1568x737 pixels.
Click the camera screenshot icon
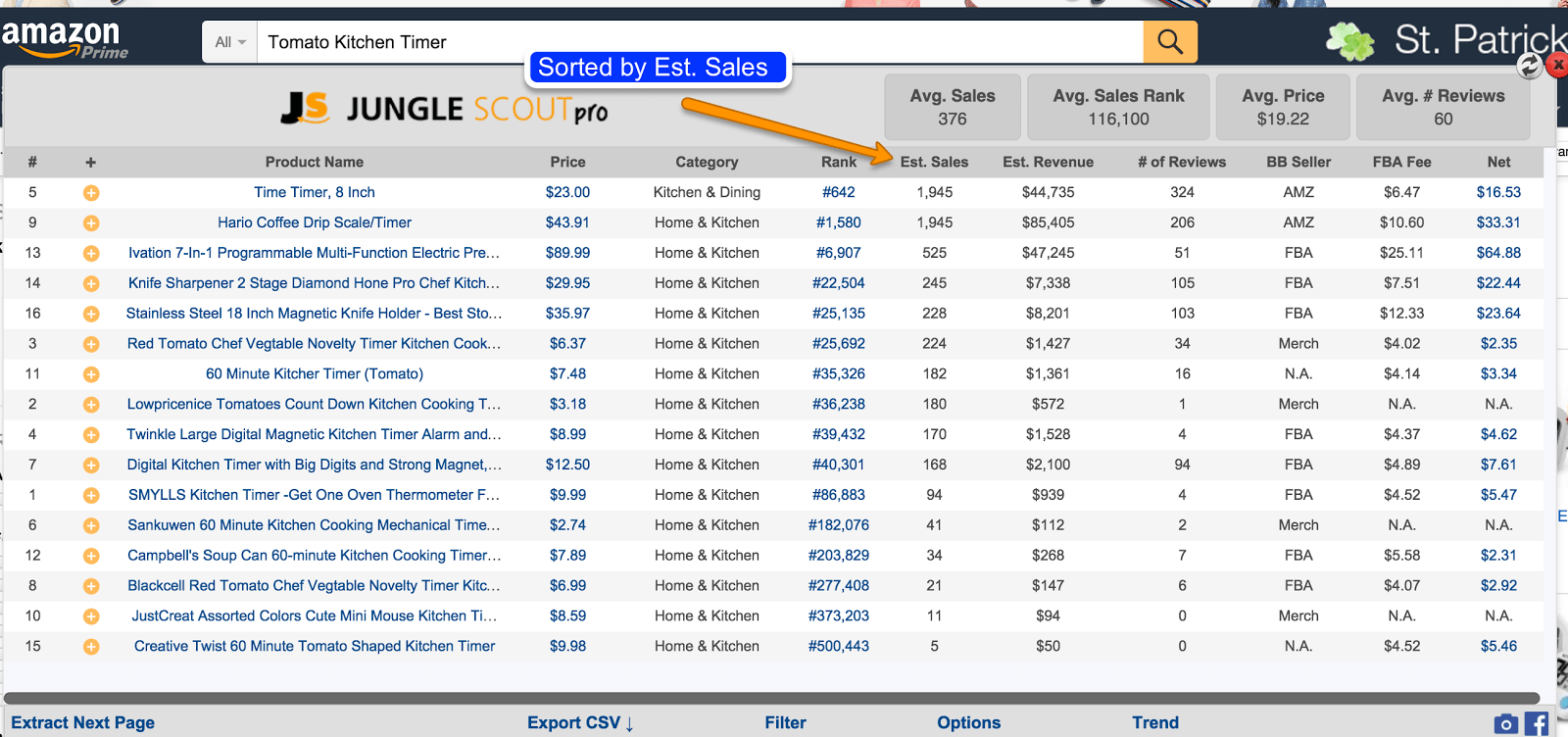[x=1505, y=724]
